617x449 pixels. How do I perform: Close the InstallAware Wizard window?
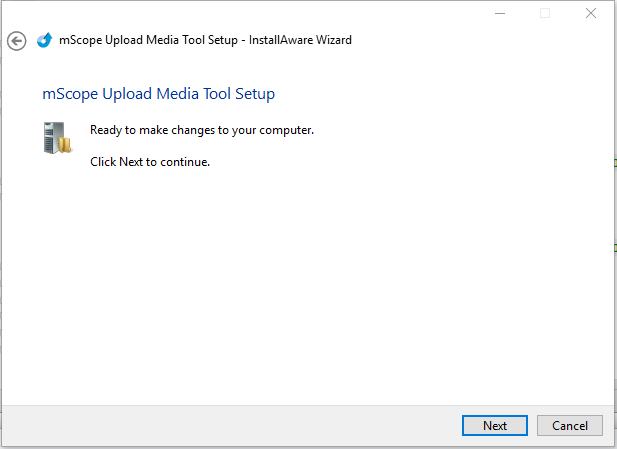[591, 13]
